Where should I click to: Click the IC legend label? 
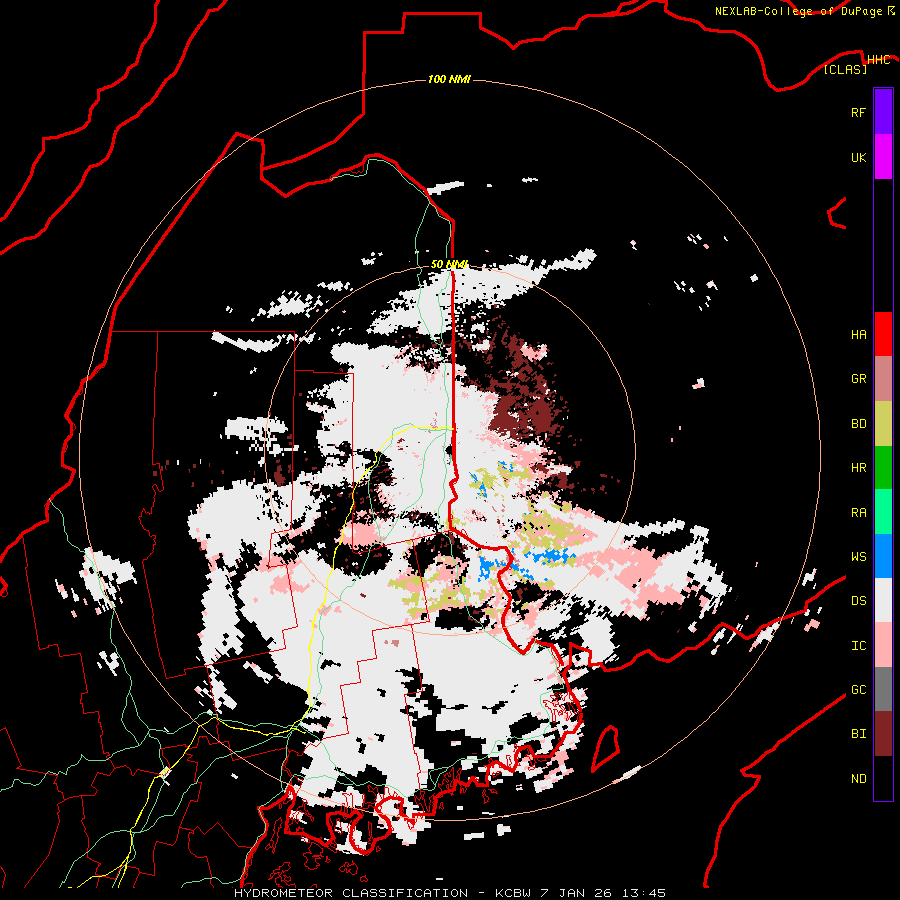[x=858, y=646]
